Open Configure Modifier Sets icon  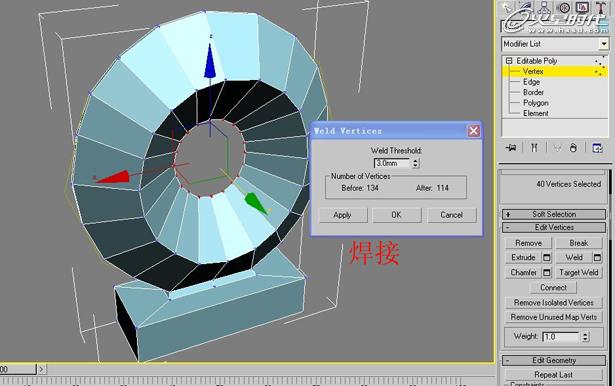(x=597, y=148)
